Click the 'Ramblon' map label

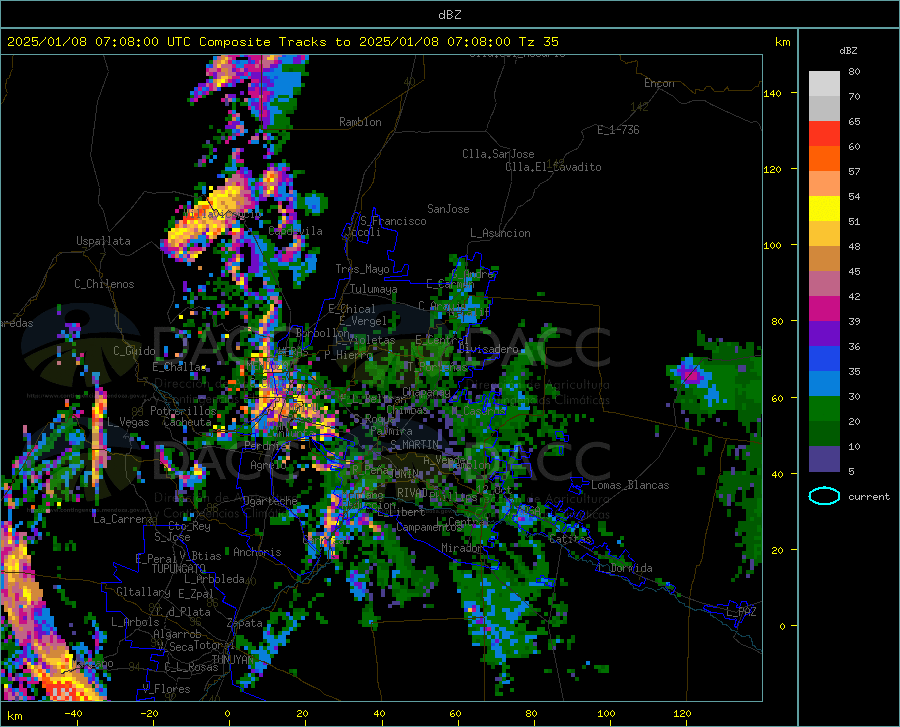[360, 122]
